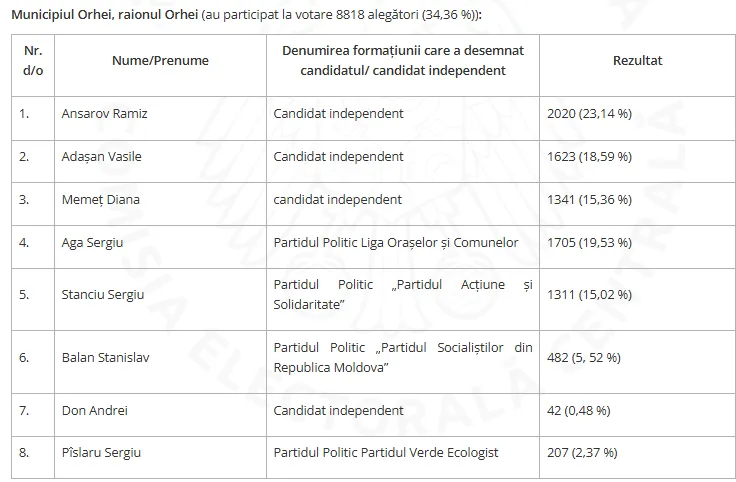Select the 'Nr. d/o' header cell
The height and width of the screenshot is (482, 736).
[33, 61]
